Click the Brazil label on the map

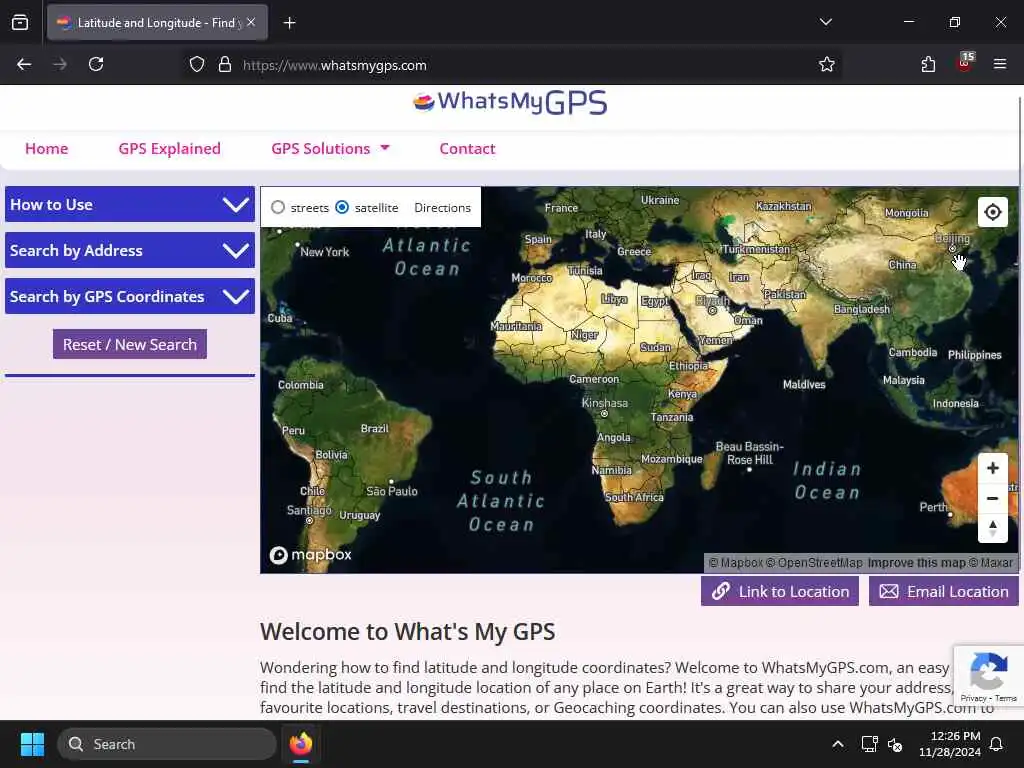pos(374,428)
